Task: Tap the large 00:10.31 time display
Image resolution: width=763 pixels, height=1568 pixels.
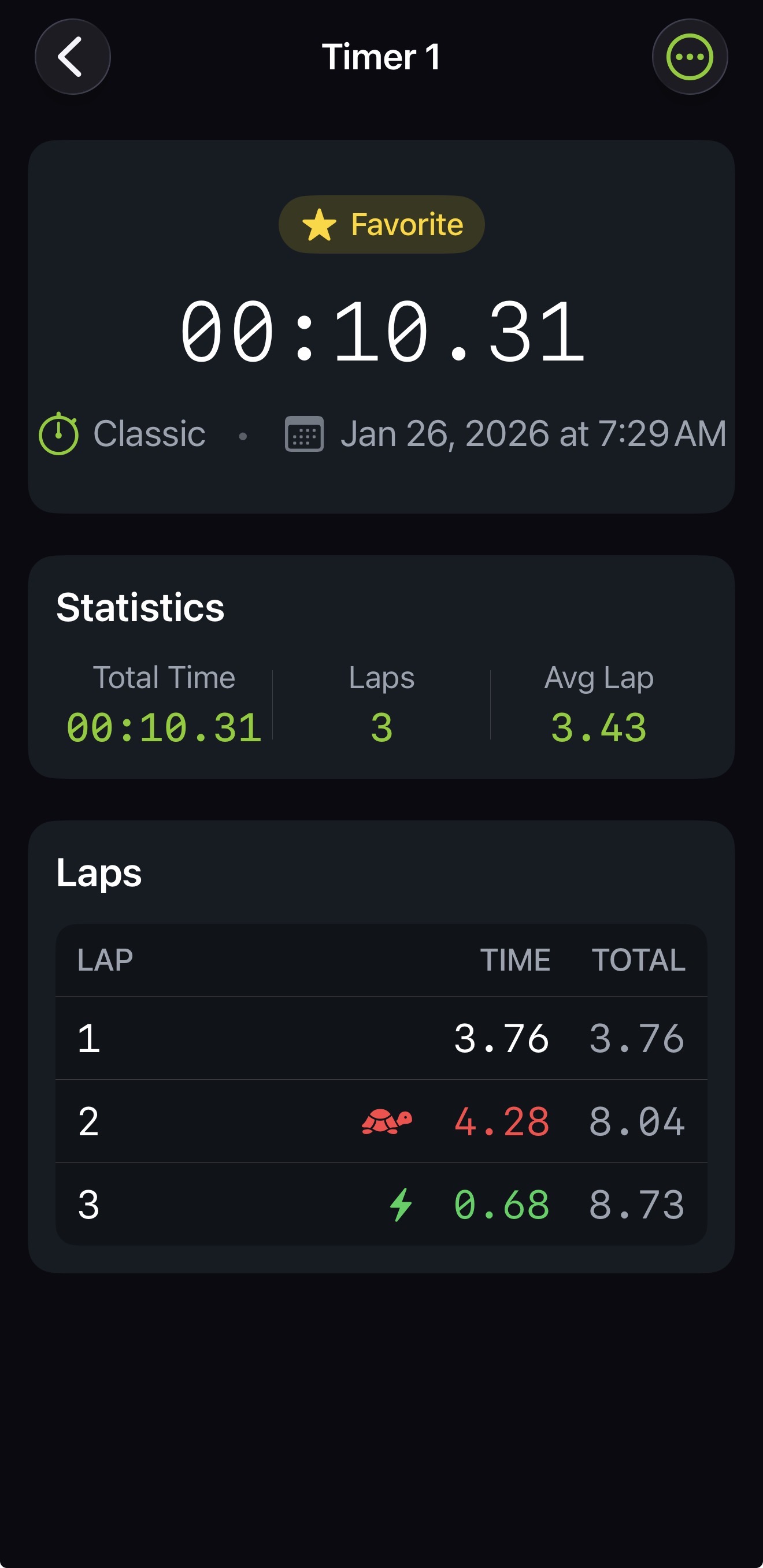Action: 382,333
